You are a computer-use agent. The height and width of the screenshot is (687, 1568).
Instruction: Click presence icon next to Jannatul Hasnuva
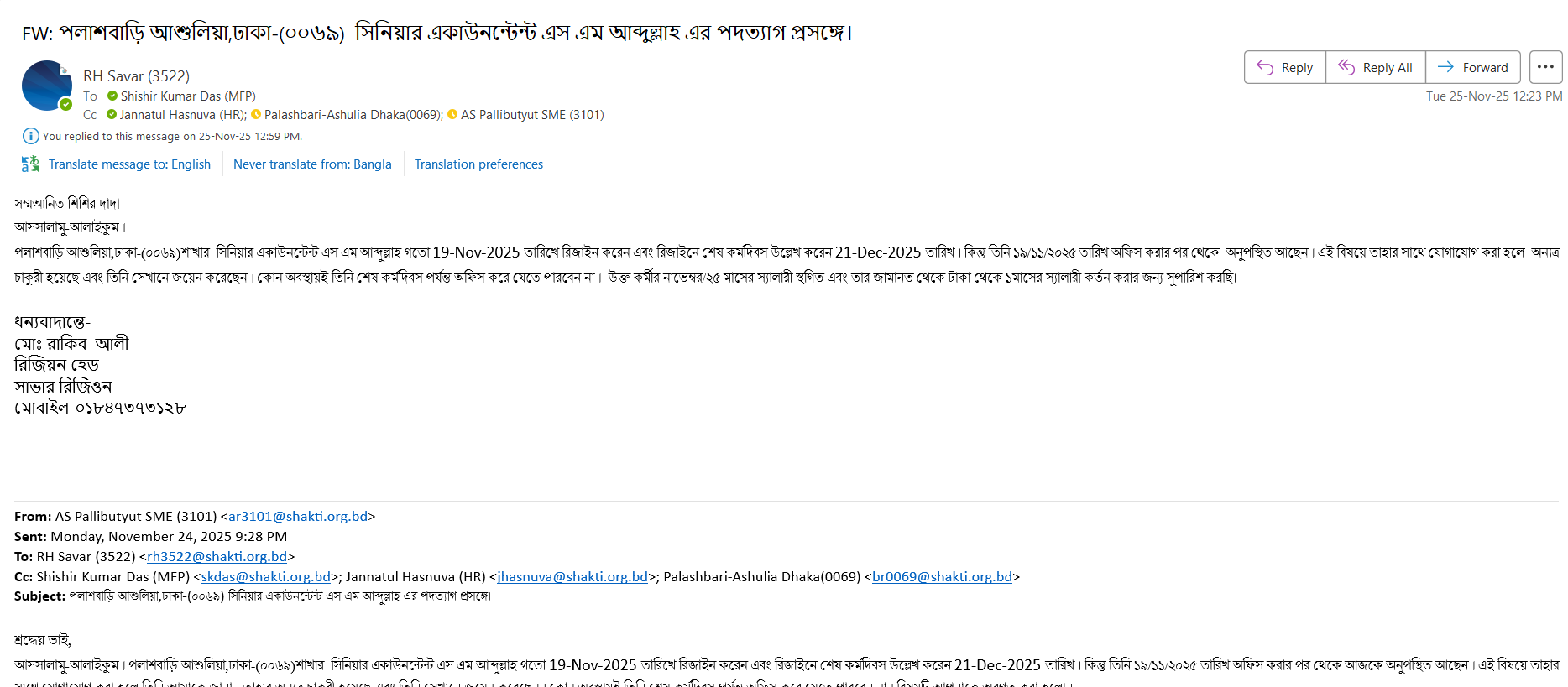tap(112, 115)
